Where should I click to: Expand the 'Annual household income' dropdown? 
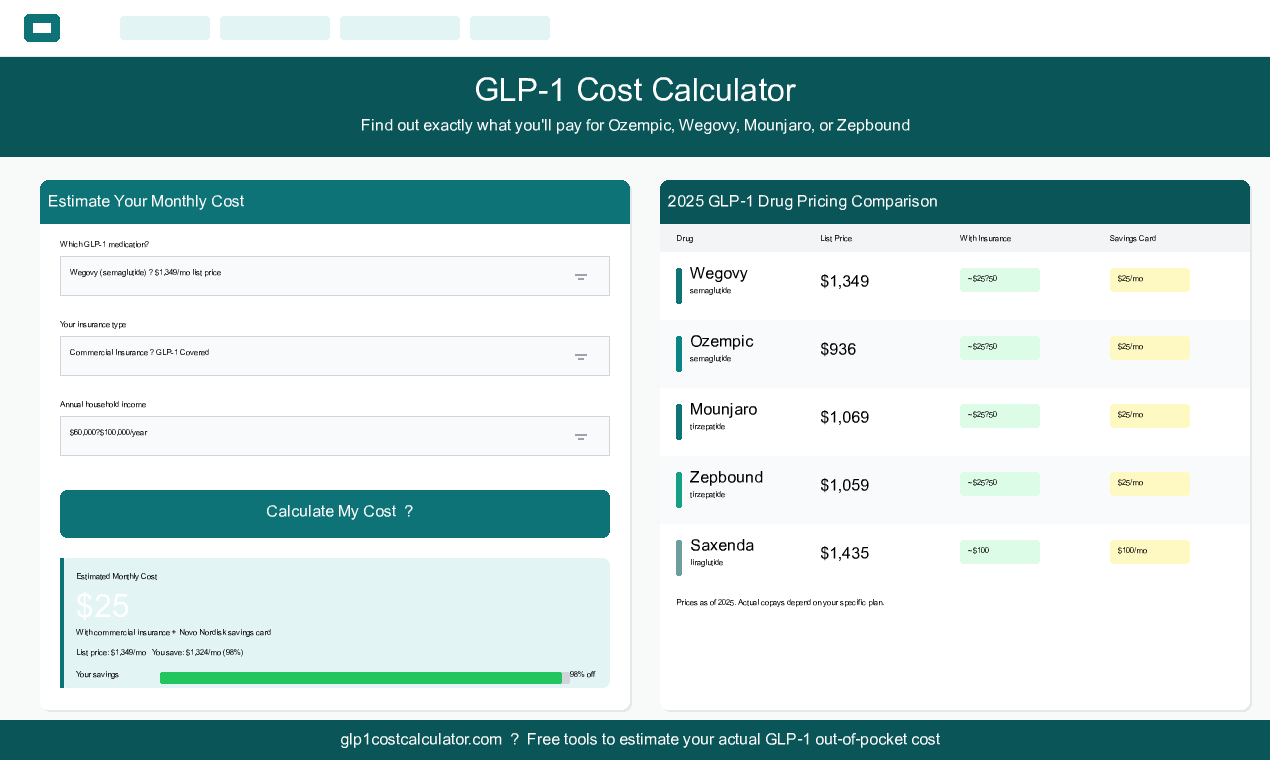coord(335,436)
